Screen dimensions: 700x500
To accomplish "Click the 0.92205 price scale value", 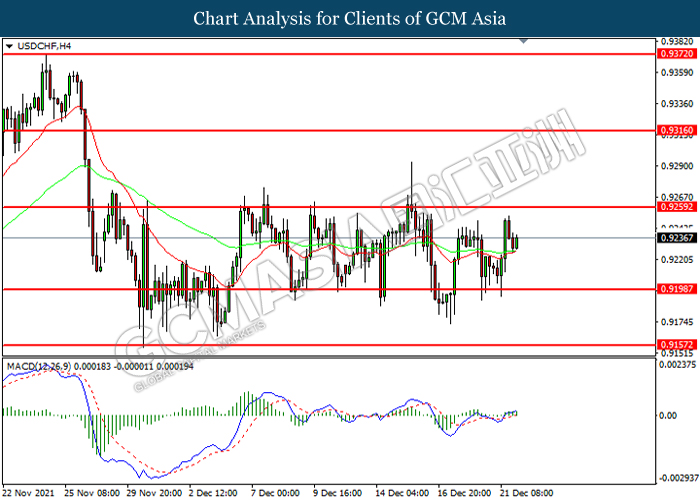I will 677,260.
